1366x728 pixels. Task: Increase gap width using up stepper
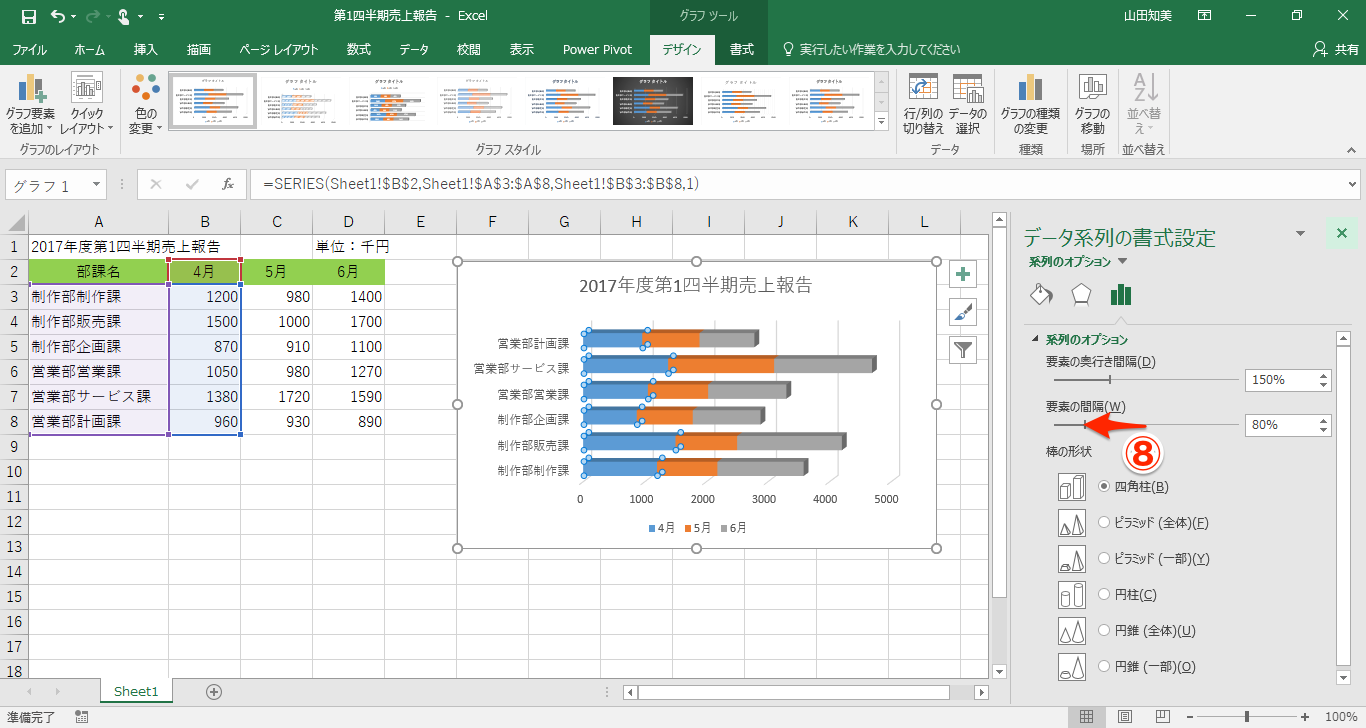click(x=1324, y=419)
